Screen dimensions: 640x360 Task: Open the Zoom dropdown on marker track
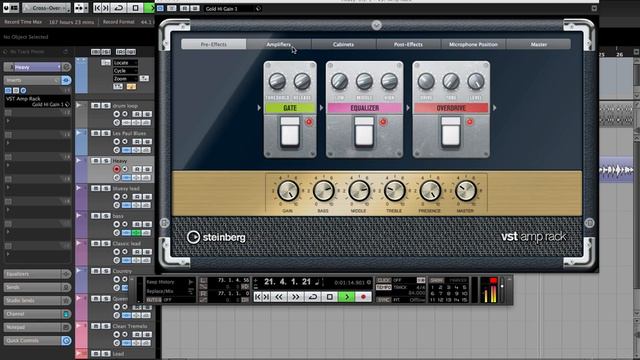point(125,78)
